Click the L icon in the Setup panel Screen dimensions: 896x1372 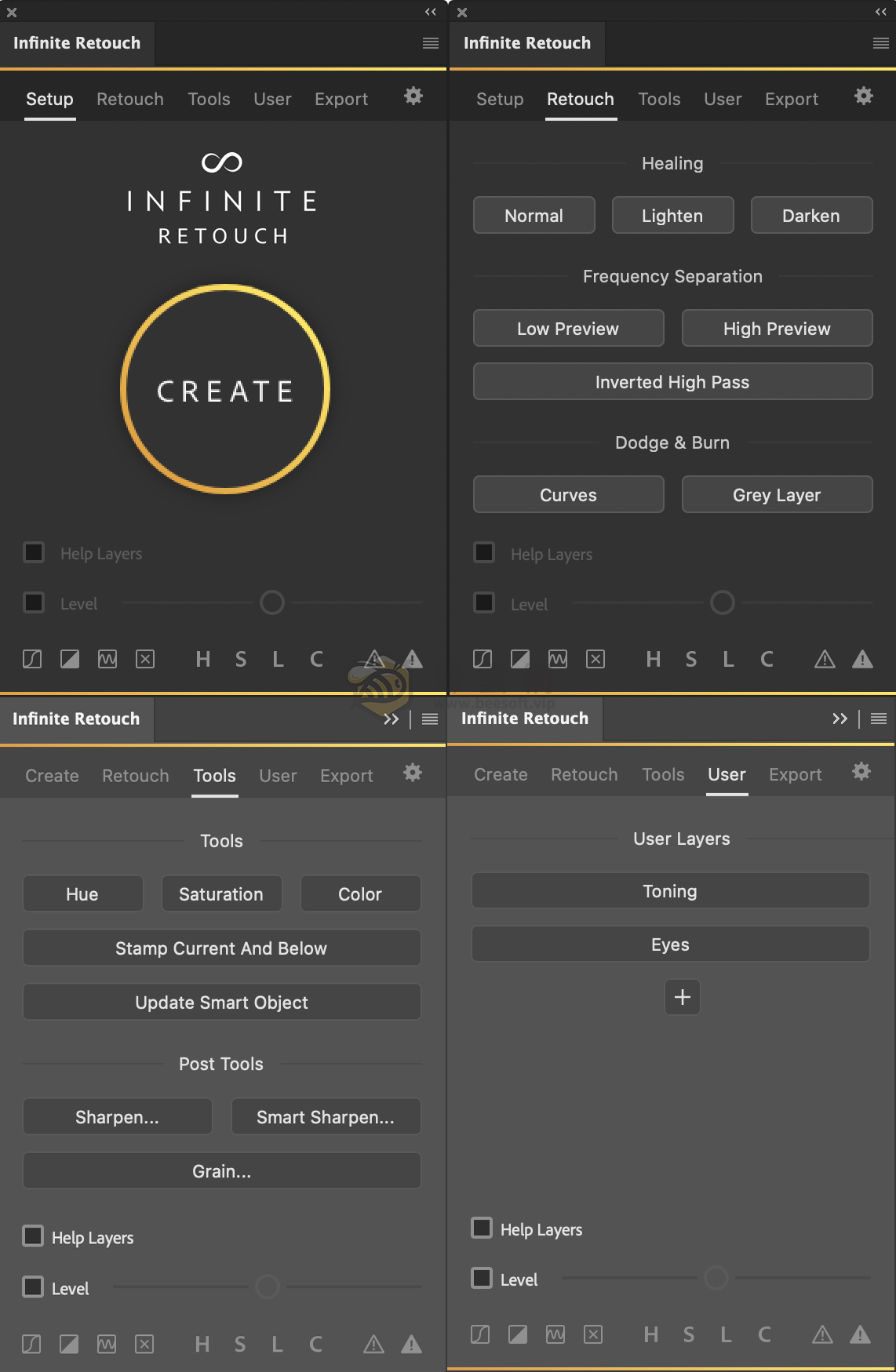point(279,660)
